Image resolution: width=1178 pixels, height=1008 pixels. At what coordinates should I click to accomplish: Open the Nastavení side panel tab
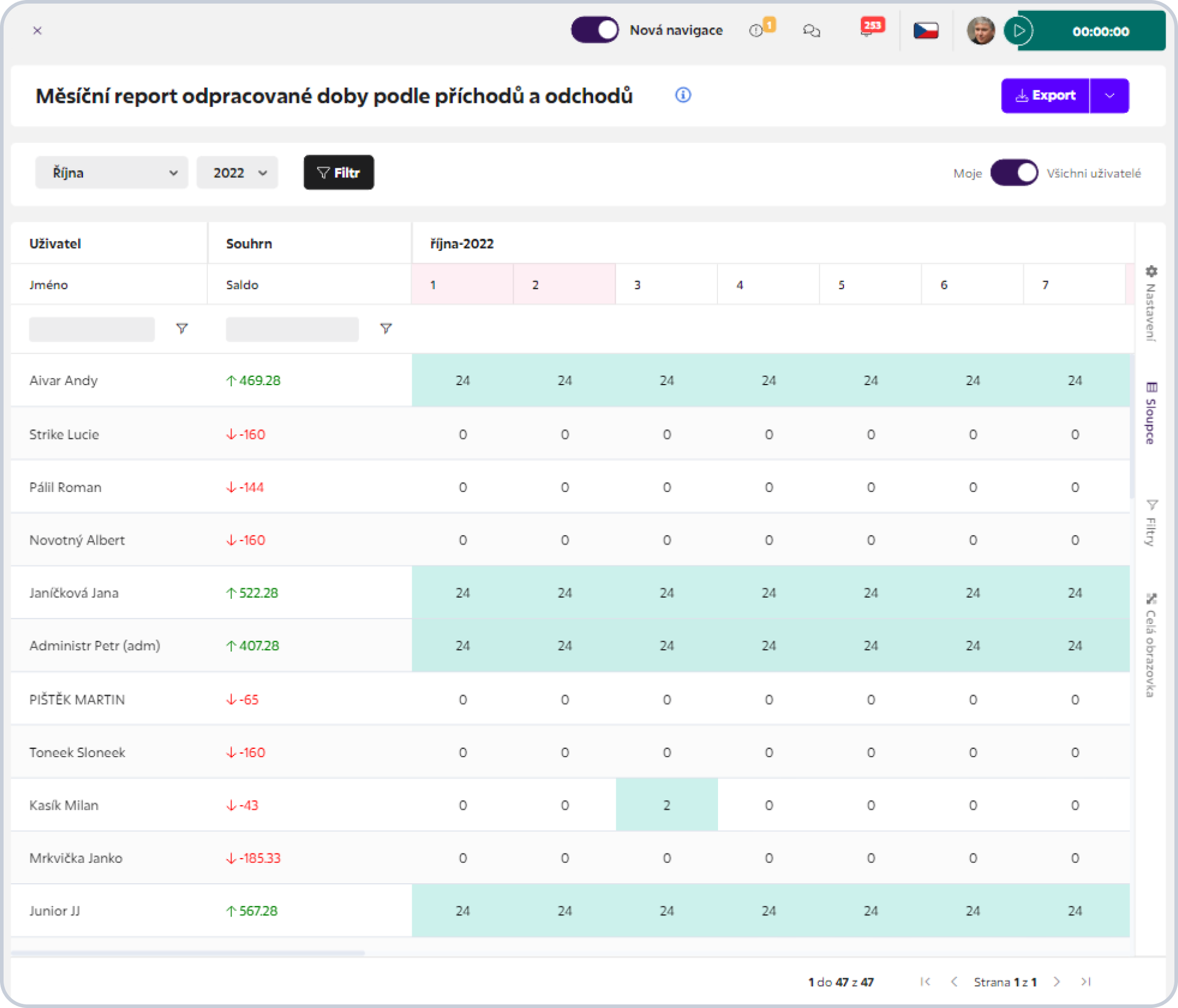tap(1151, 303)
